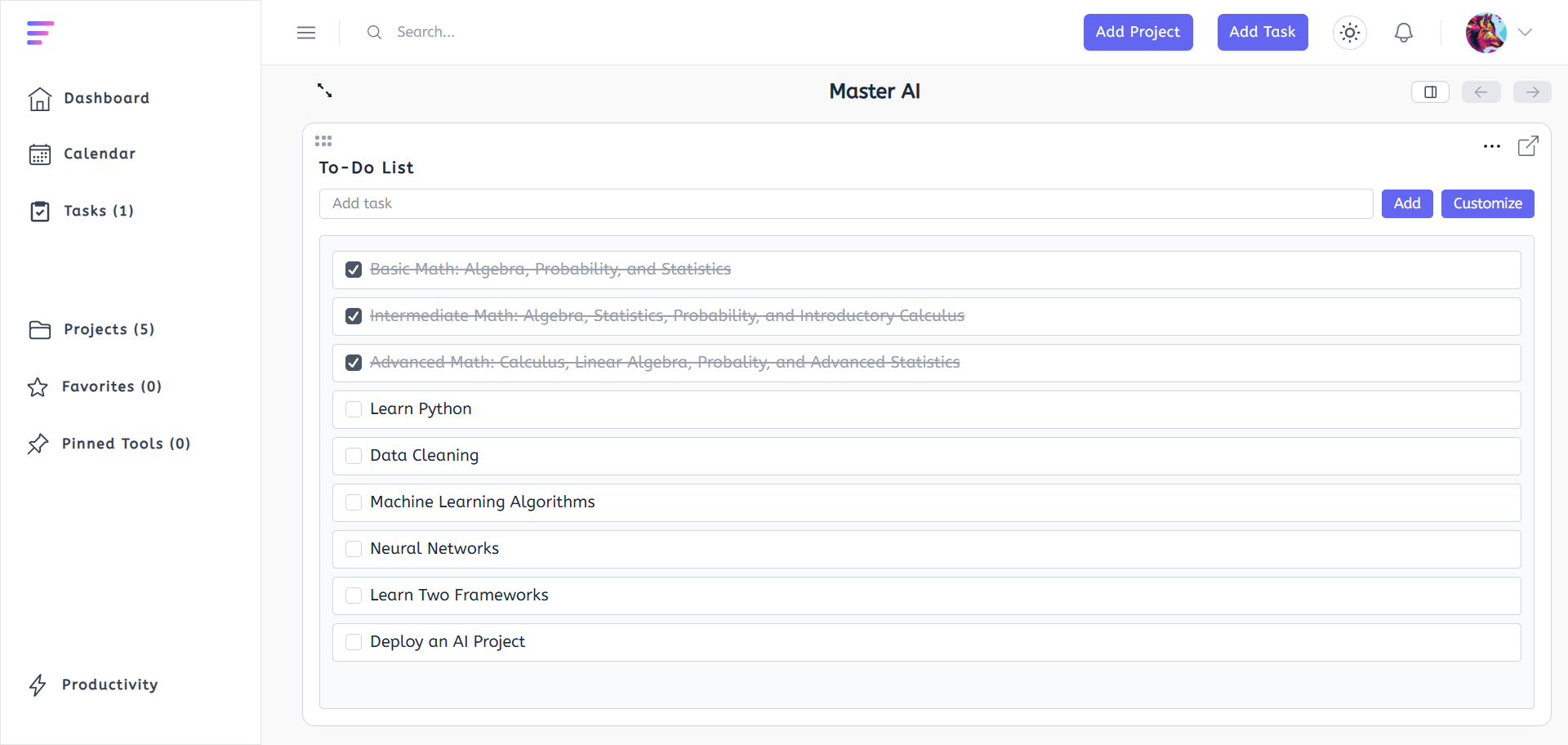Click the Customize button
The height and width of the screenshot is (745, 1568).
click(1487, 203)
